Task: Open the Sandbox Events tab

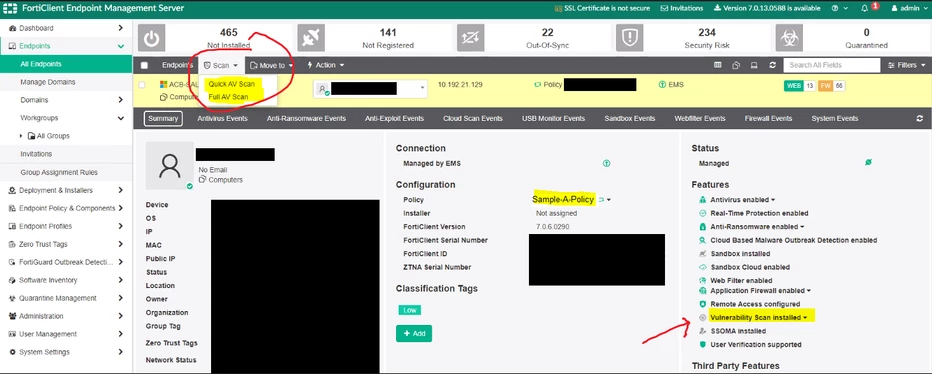Action: tap(629, 118)
